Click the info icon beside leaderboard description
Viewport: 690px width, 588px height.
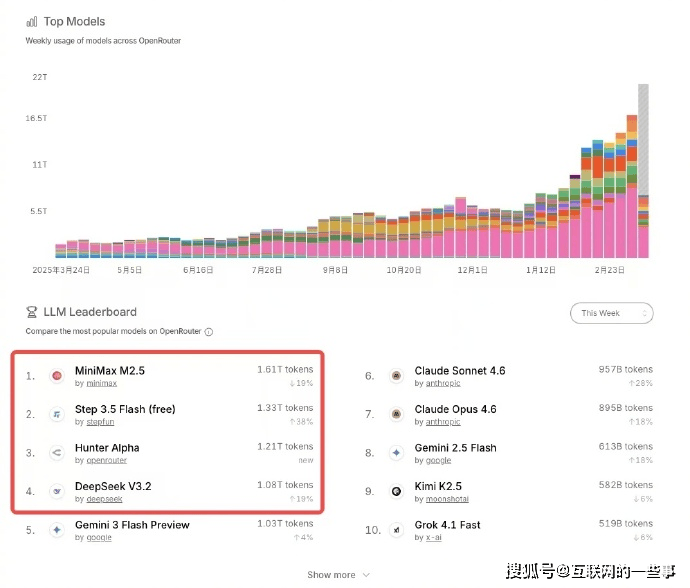point(209,332)
